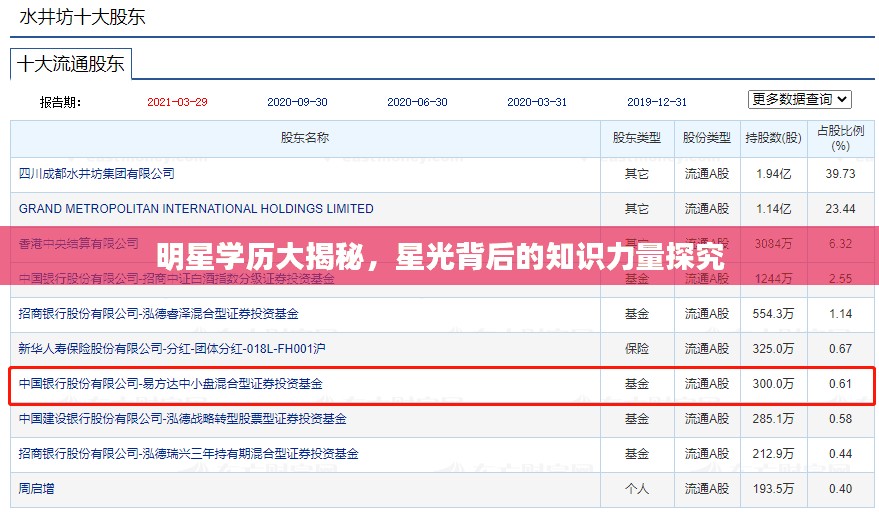Open 中国银行-易方达中小盘混合型证券投资基金 link
879x512 pixels.
click(x=170, y=384)
